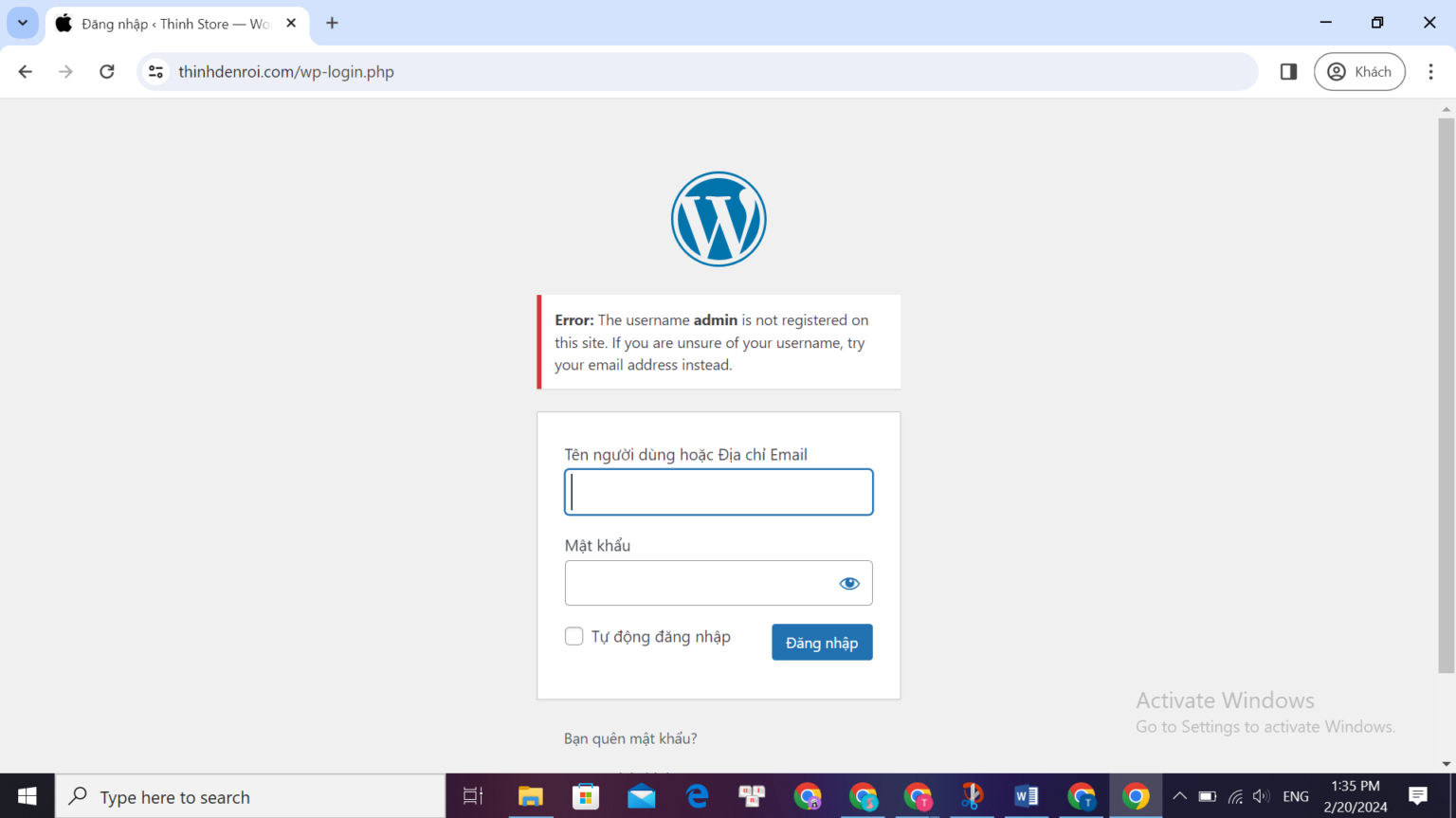
Task: Show the password using the eye icon
Action: [x=848, y=582]
